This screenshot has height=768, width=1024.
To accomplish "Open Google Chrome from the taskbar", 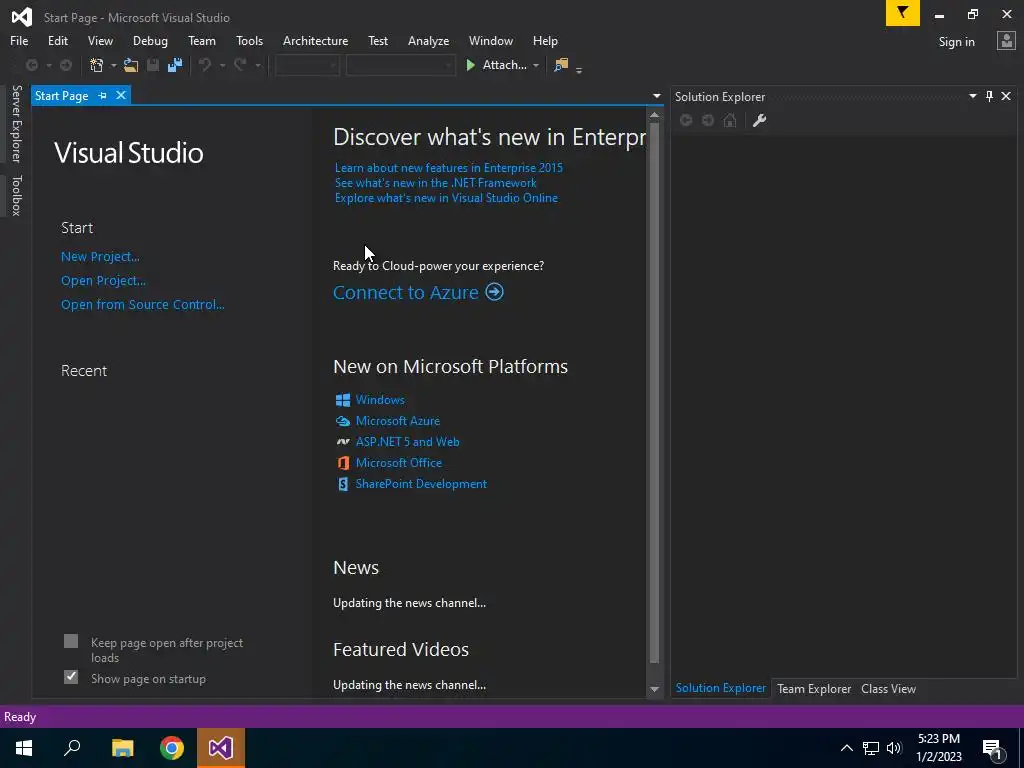I will click(172, 748).
